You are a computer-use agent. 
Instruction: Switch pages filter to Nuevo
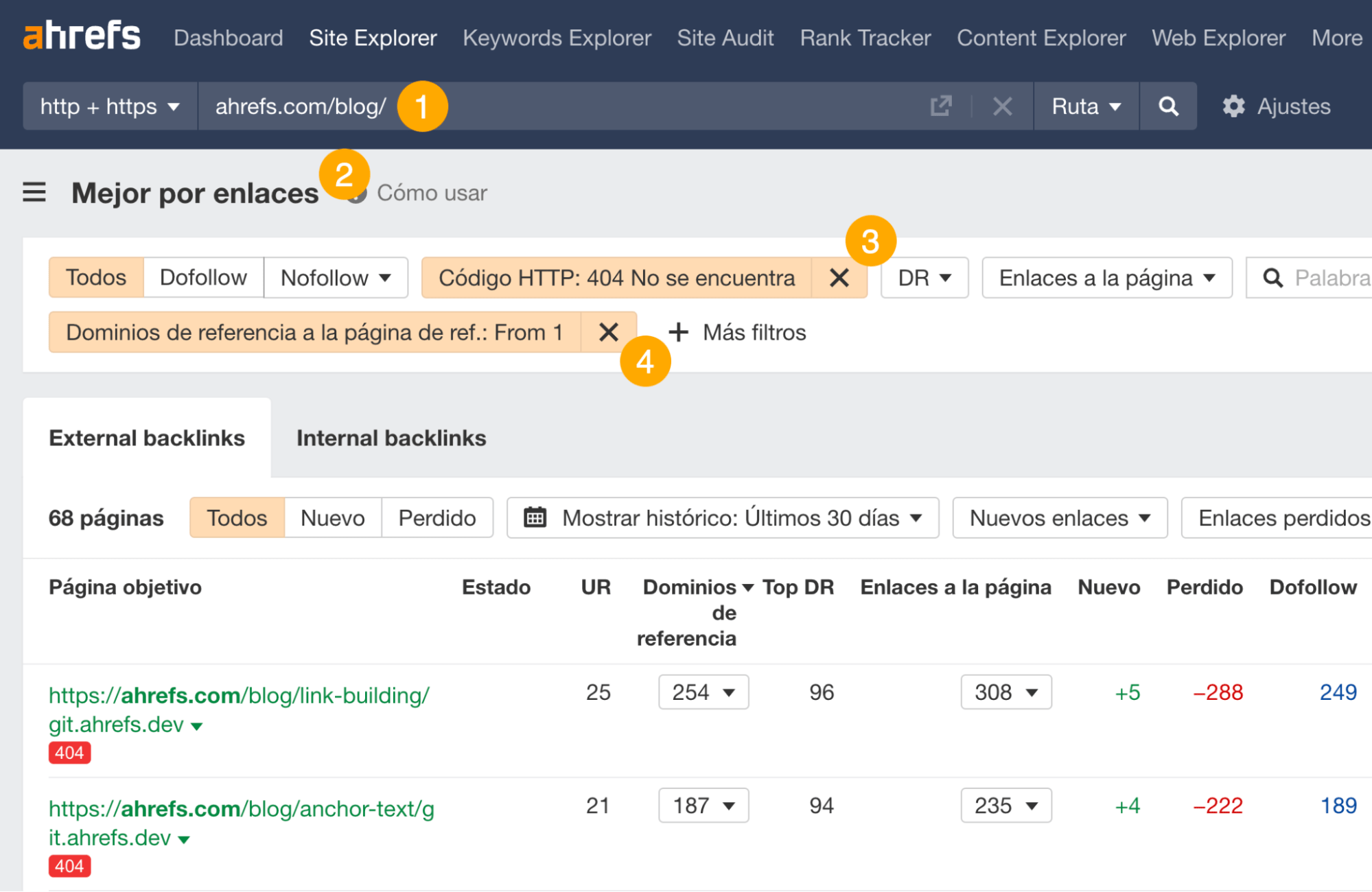pos(332,517)
